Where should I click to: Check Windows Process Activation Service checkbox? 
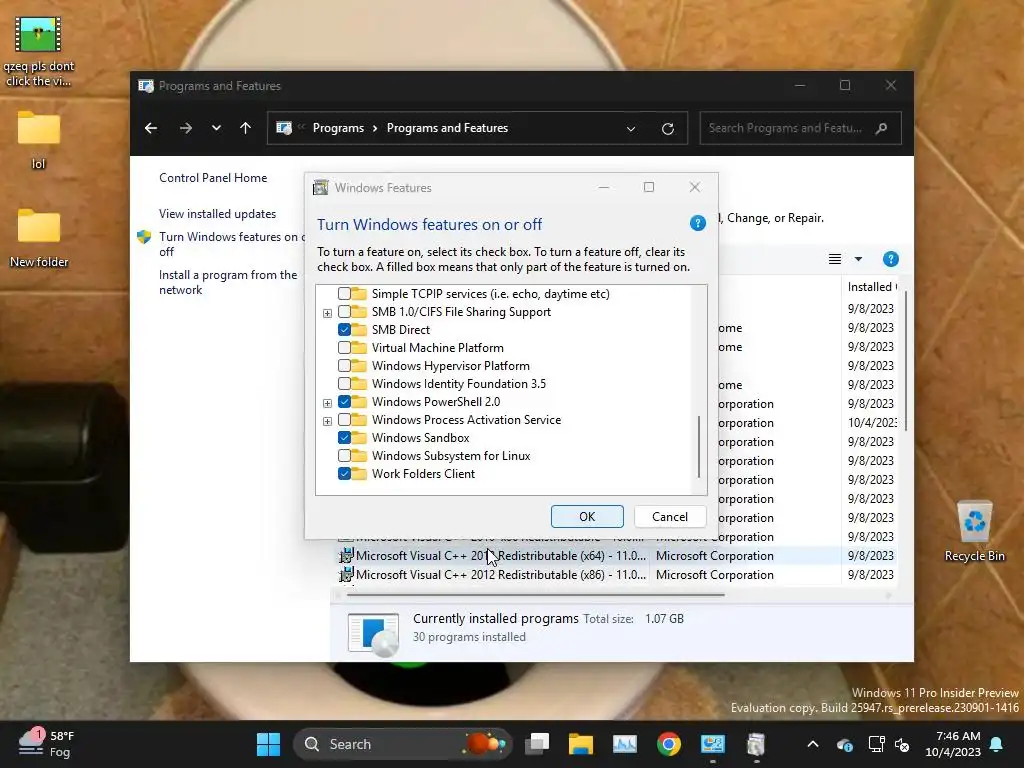click(344, 420)
